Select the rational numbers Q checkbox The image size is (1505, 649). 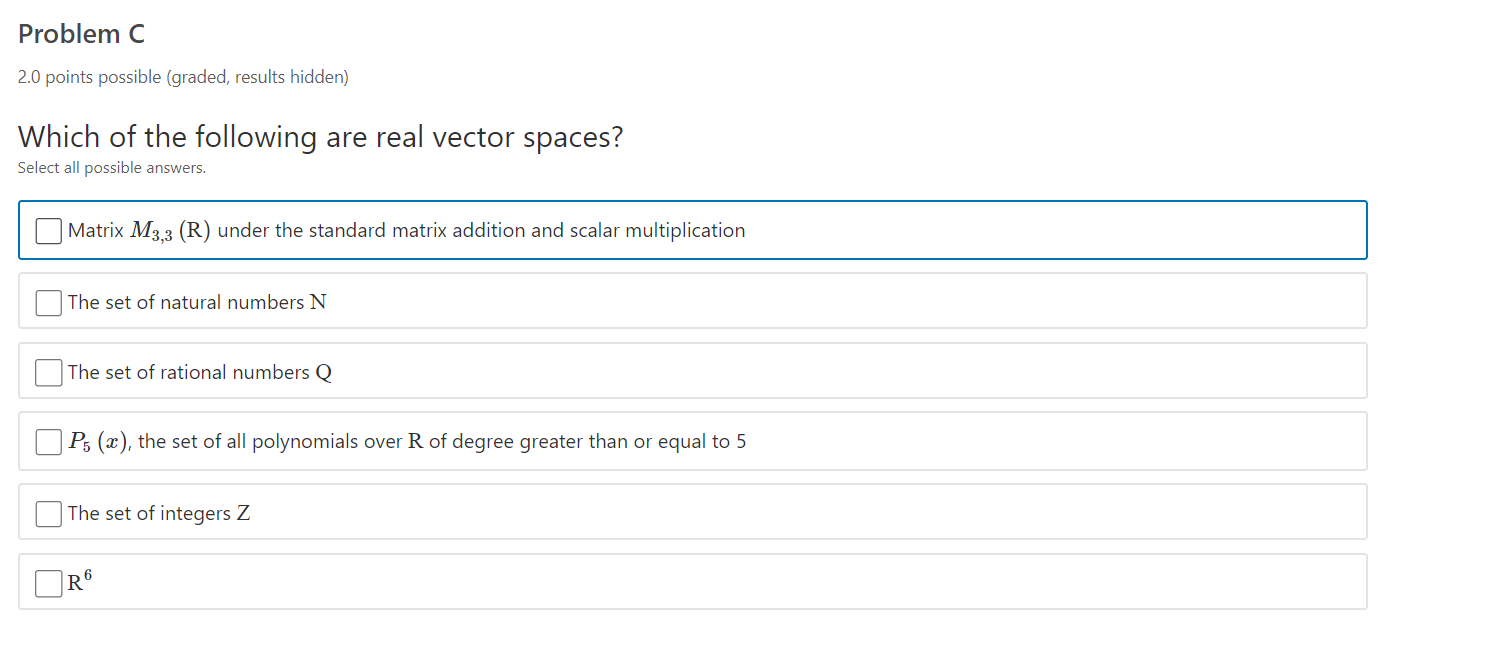(49, 372)
